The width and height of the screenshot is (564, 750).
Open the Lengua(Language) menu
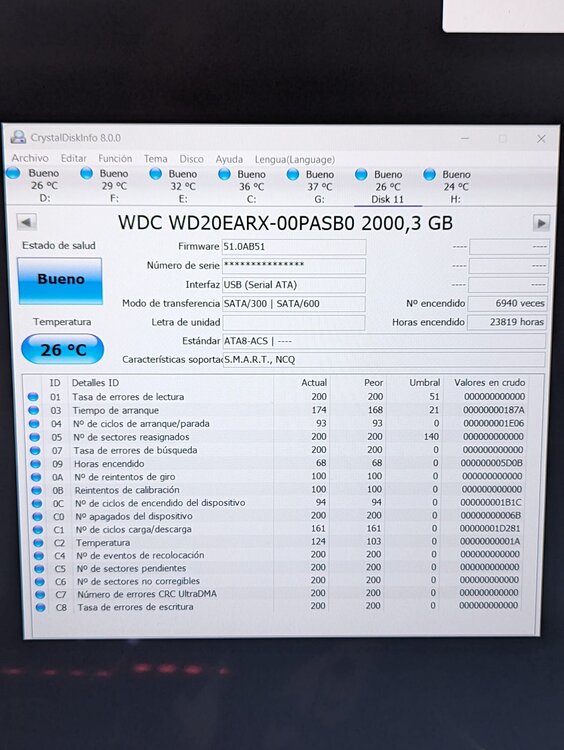click(x=295, y=159)
